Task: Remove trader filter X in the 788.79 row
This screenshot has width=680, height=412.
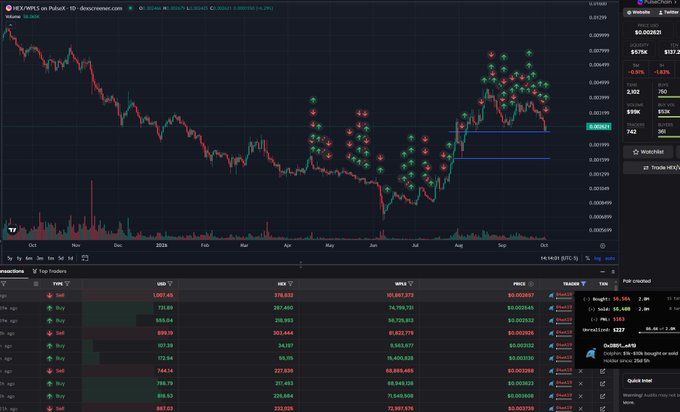Action: pos(581,384)
